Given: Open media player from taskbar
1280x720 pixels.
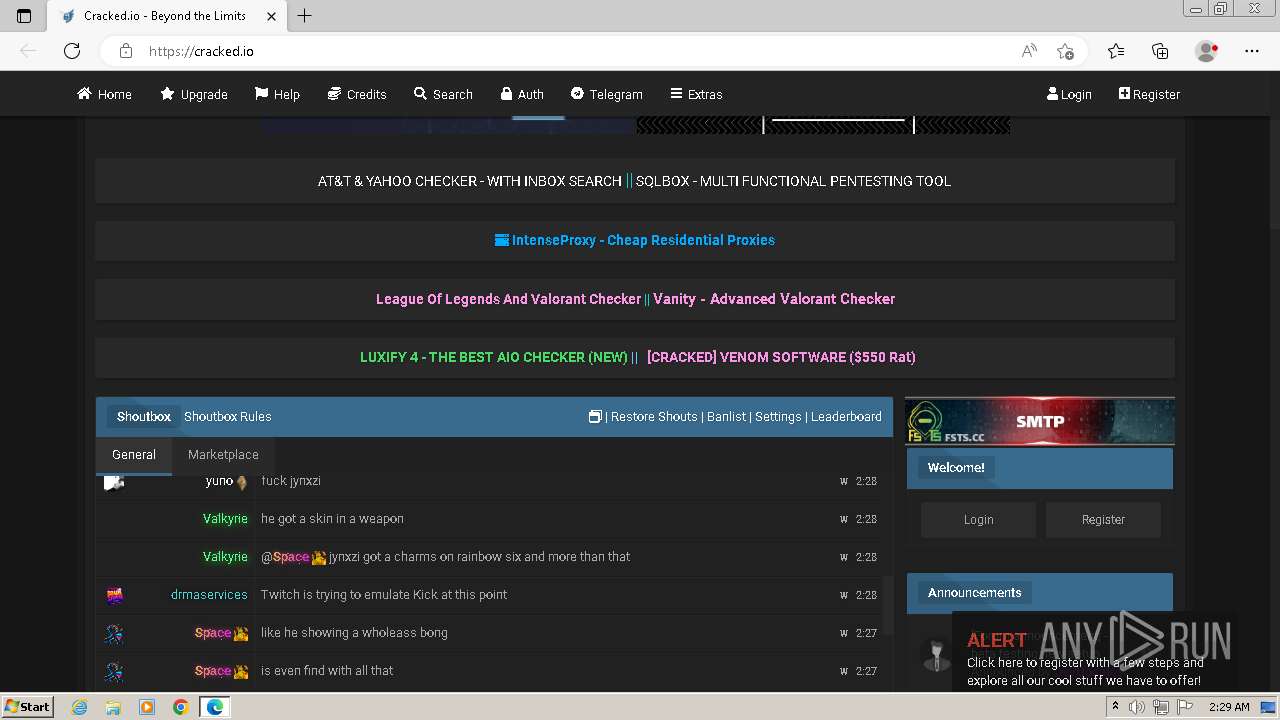Looking at the screenshot, I should coord(147,707).
